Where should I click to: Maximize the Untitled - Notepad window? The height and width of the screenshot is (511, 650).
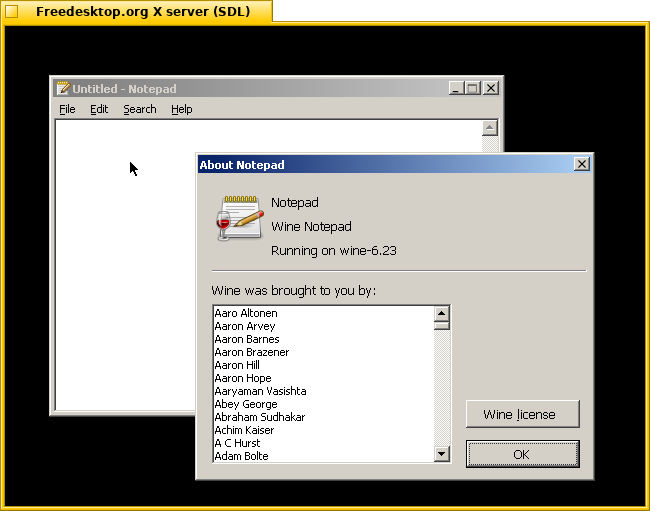tap(473, 88)
